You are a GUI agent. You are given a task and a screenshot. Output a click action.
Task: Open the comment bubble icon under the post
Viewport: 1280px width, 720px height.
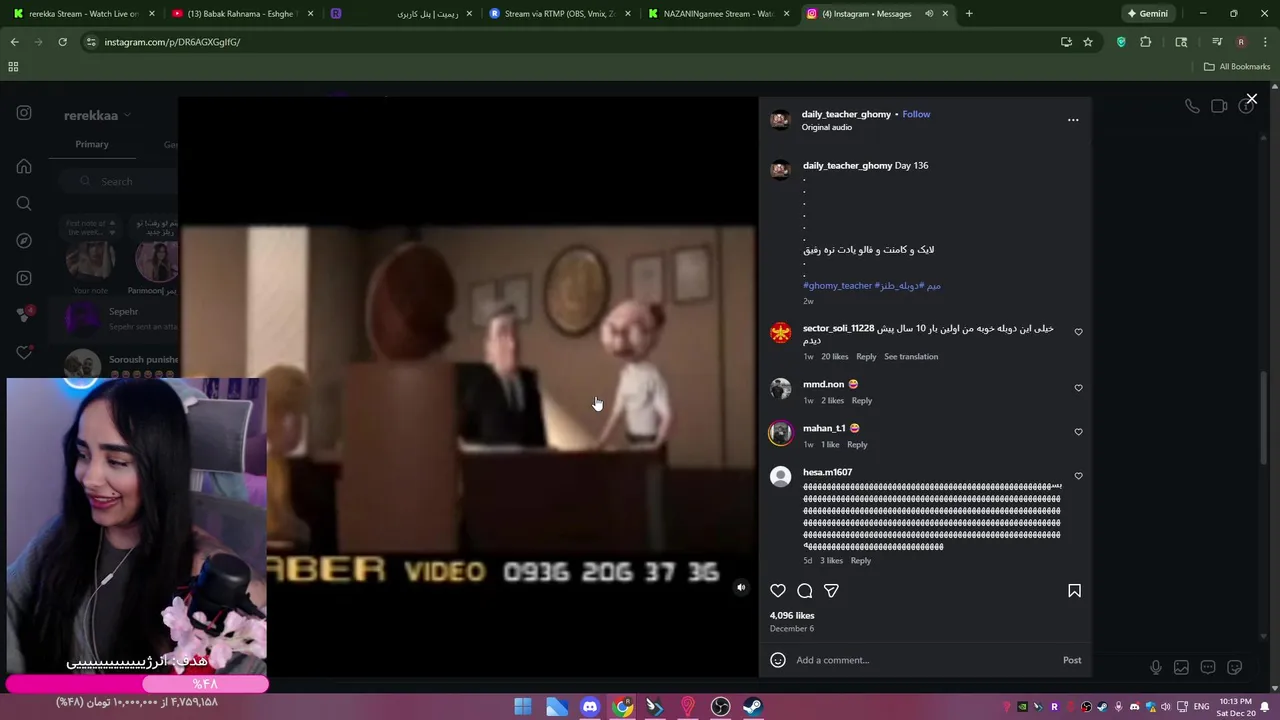(x=805, y=591)
